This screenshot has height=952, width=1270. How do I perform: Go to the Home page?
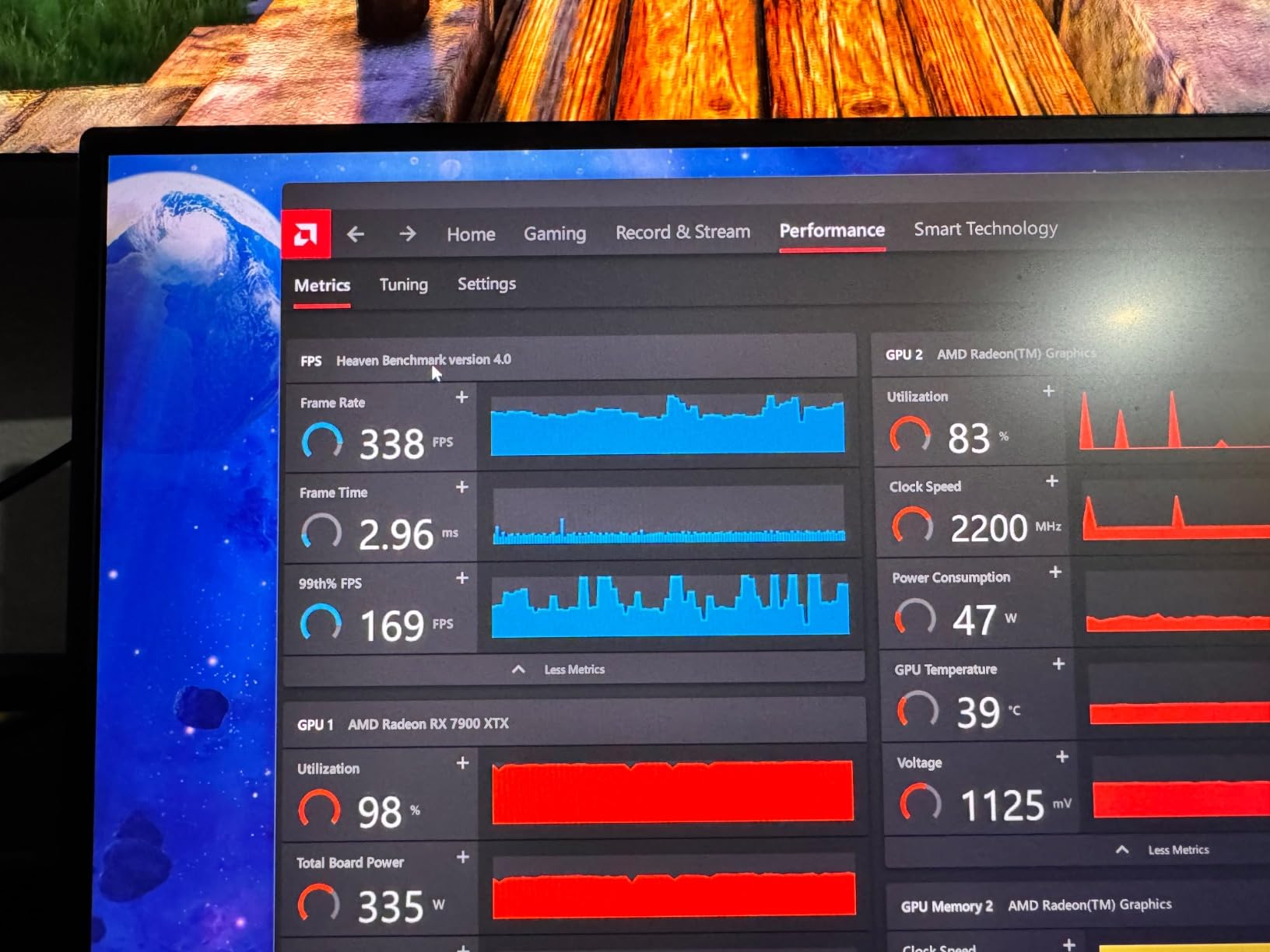[x=470, y=234]
